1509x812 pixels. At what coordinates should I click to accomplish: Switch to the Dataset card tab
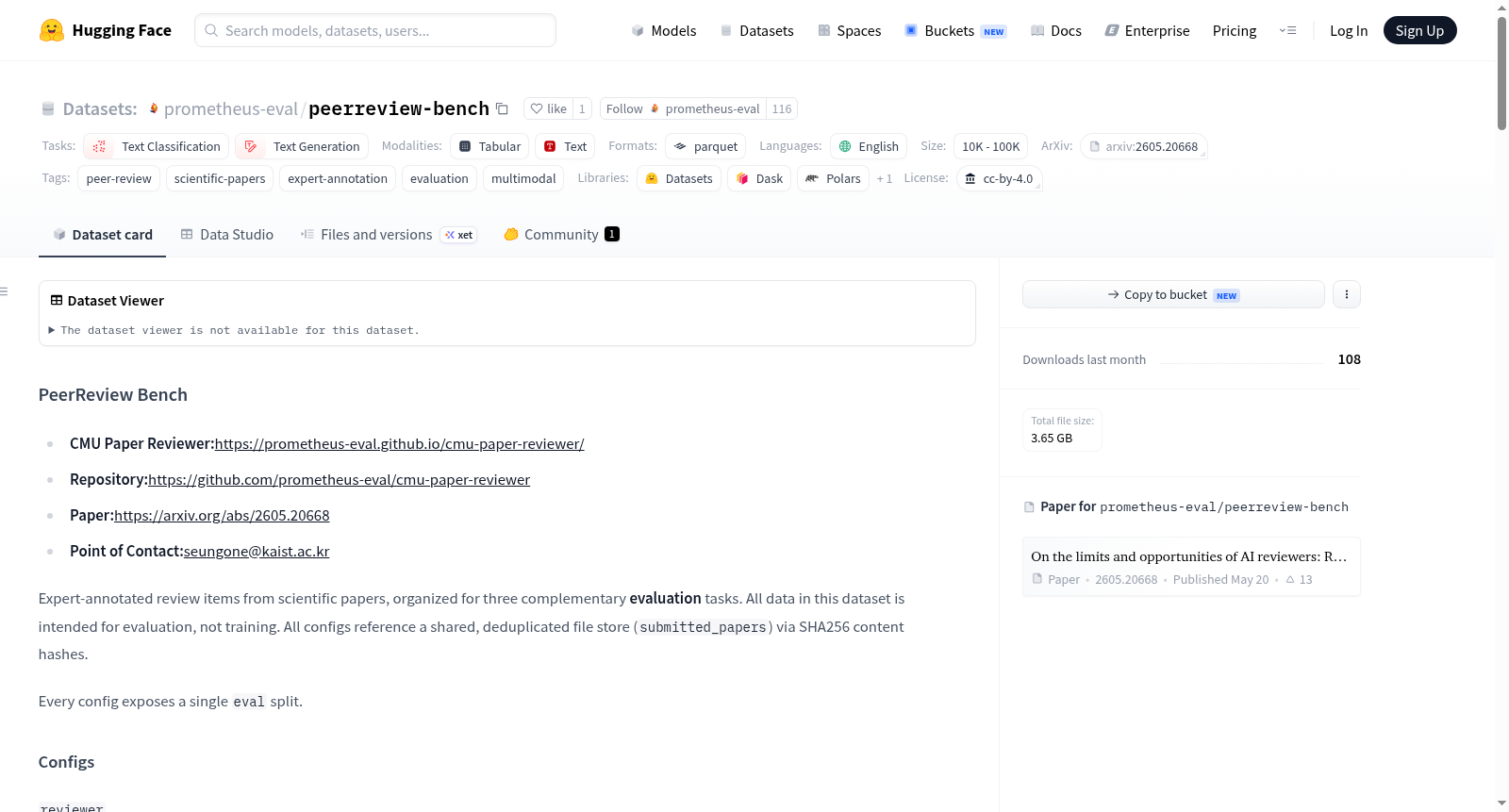tap(102, 234)
